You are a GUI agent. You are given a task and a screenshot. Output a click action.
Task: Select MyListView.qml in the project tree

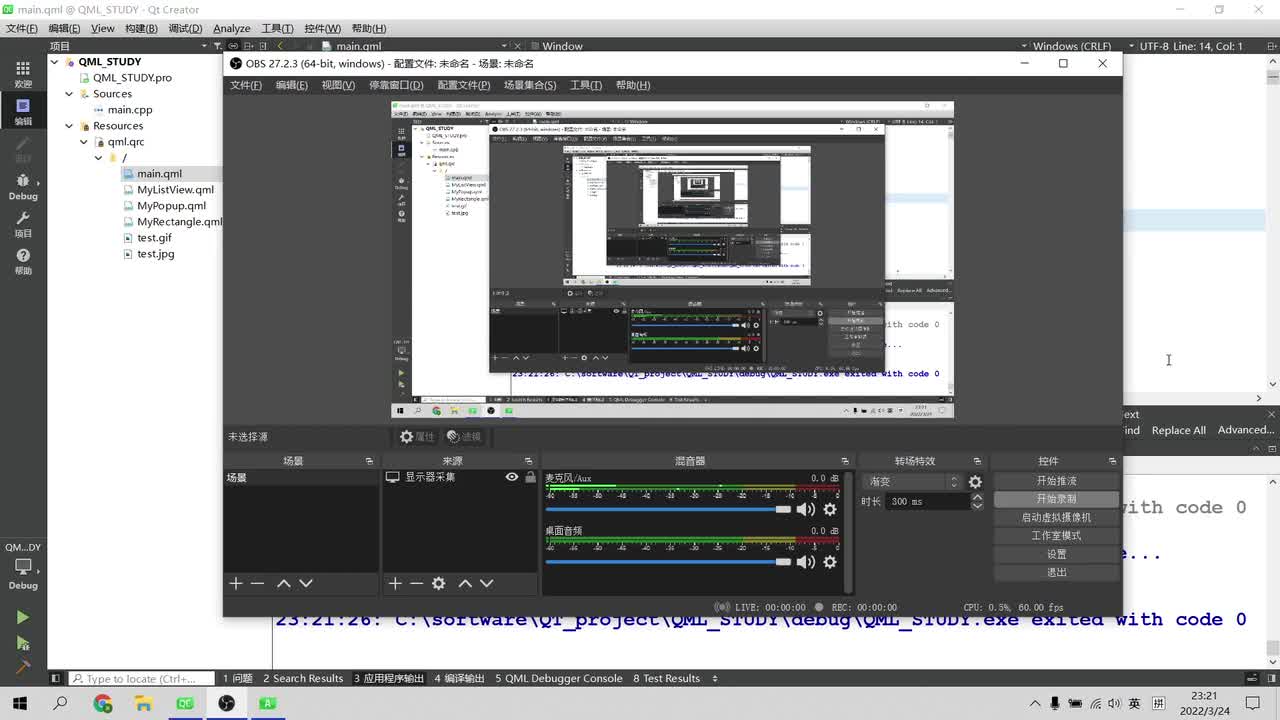pos(175,190)
